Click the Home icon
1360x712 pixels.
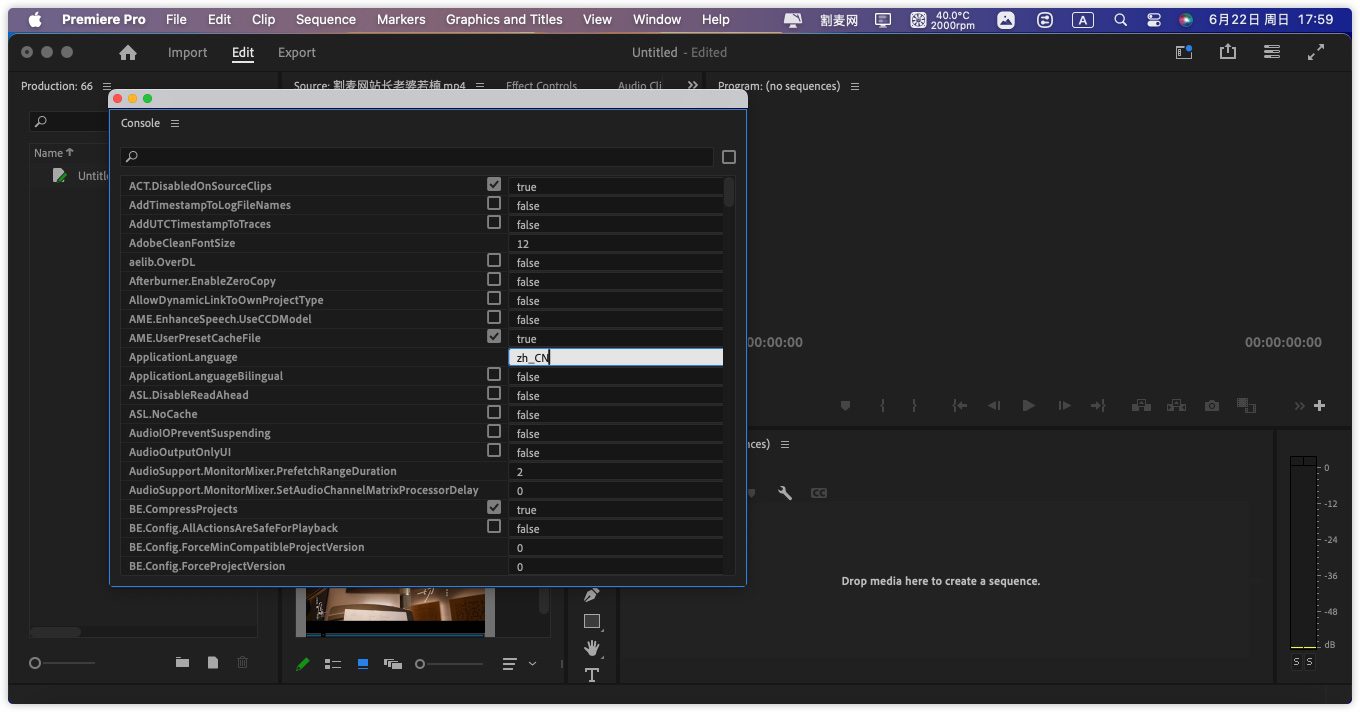128,53
